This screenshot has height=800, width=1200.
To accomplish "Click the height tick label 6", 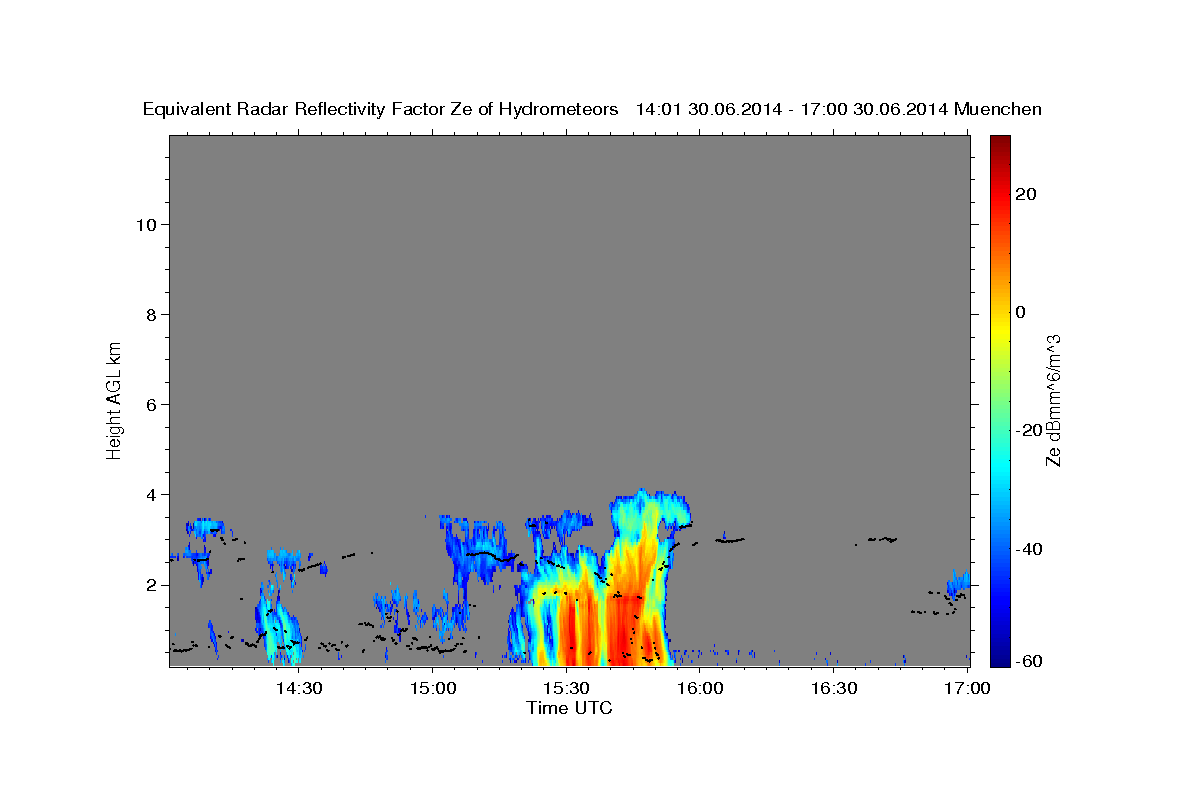I will (x=151, y=404).
